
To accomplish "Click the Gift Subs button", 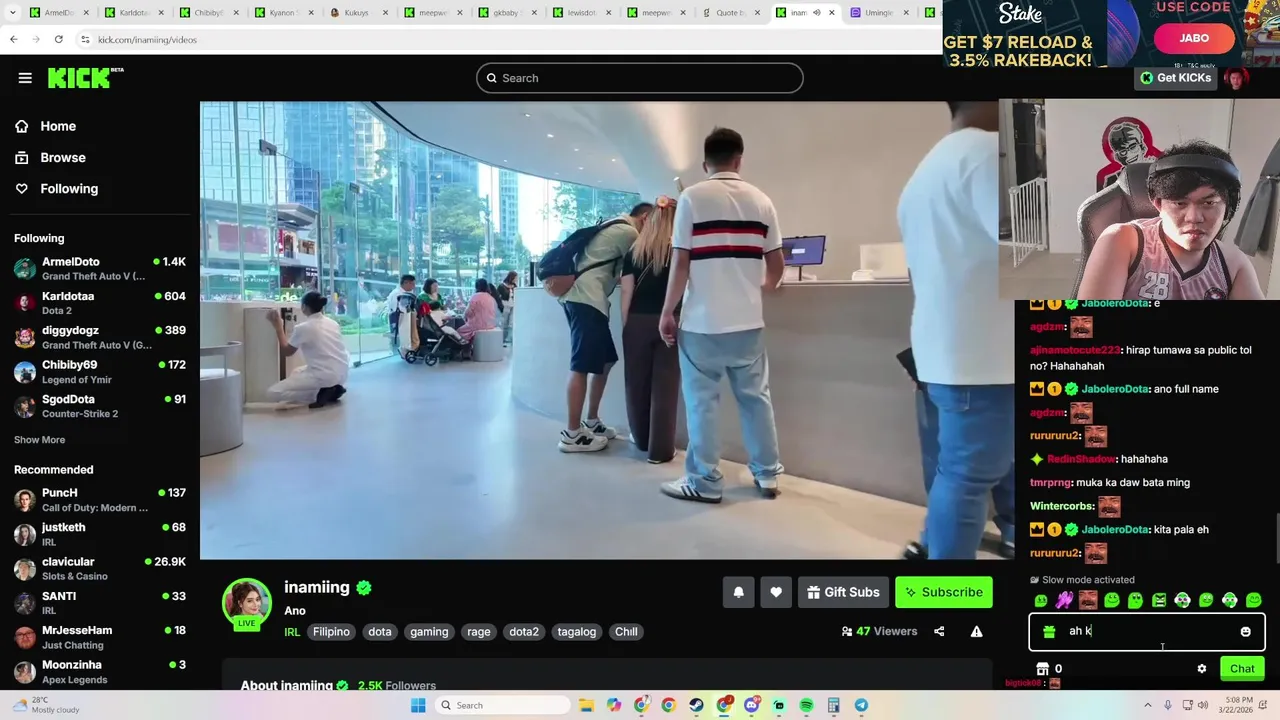I will 843,592.
